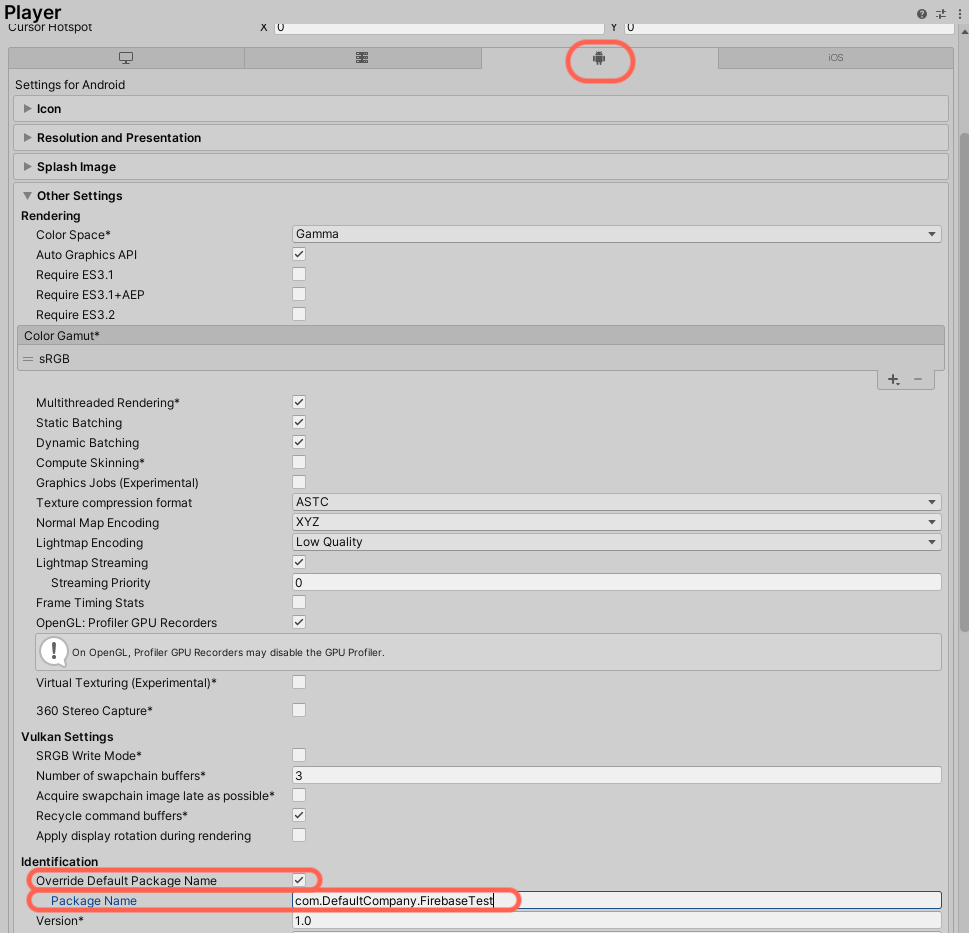Image resolution: width=969 pixels, height=933 pixels.
Task: Enable Apply display rotation during rendering
Action: (299, 835)
